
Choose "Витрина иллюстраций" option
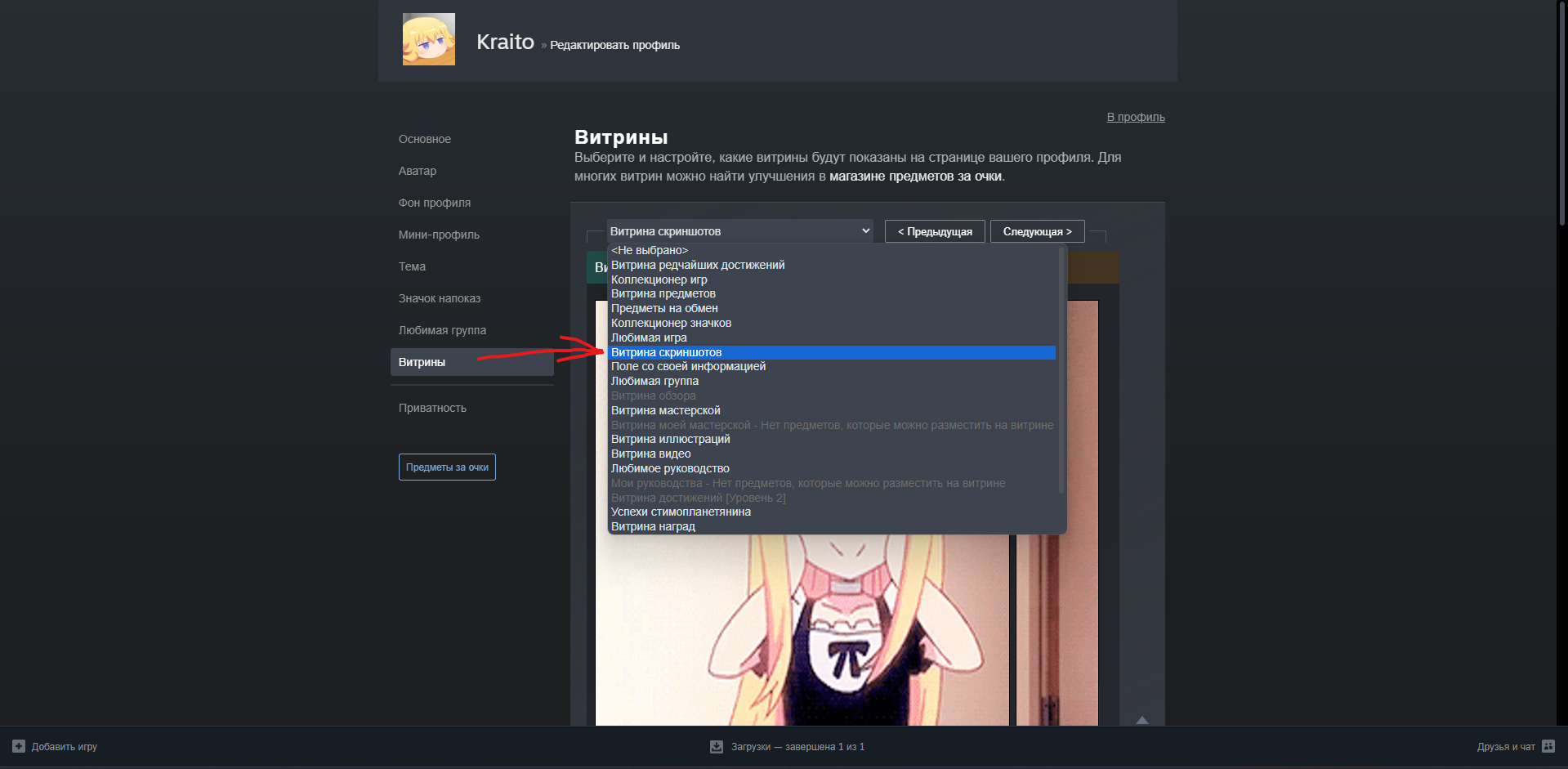coord(833,439)
